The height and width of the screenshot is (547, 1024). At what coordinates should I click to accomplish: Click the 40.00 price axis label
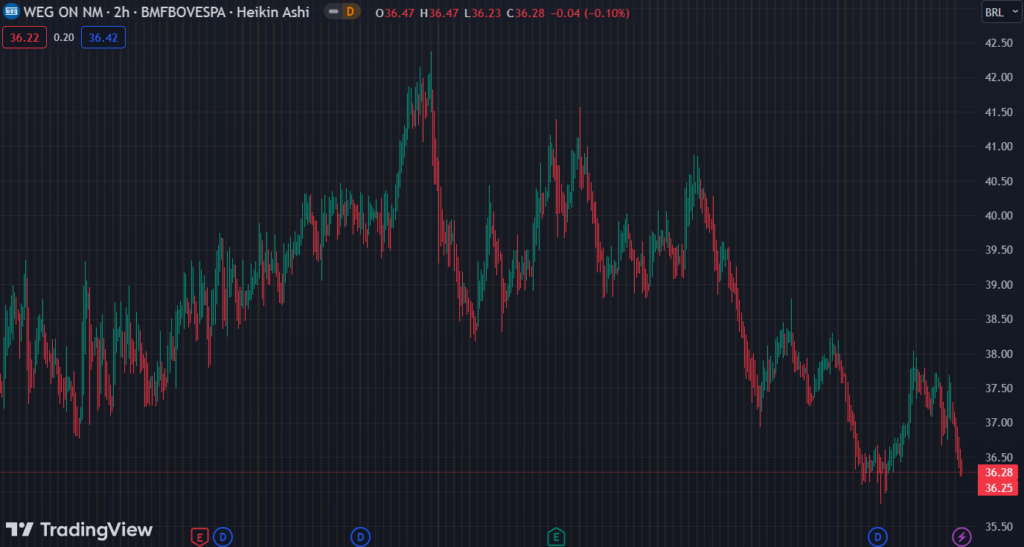(999, 216)
